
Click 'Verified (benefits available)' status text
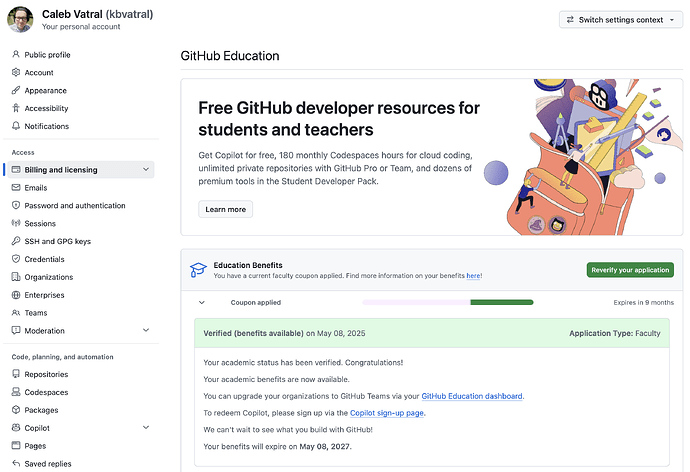click(x=253, y=333)
